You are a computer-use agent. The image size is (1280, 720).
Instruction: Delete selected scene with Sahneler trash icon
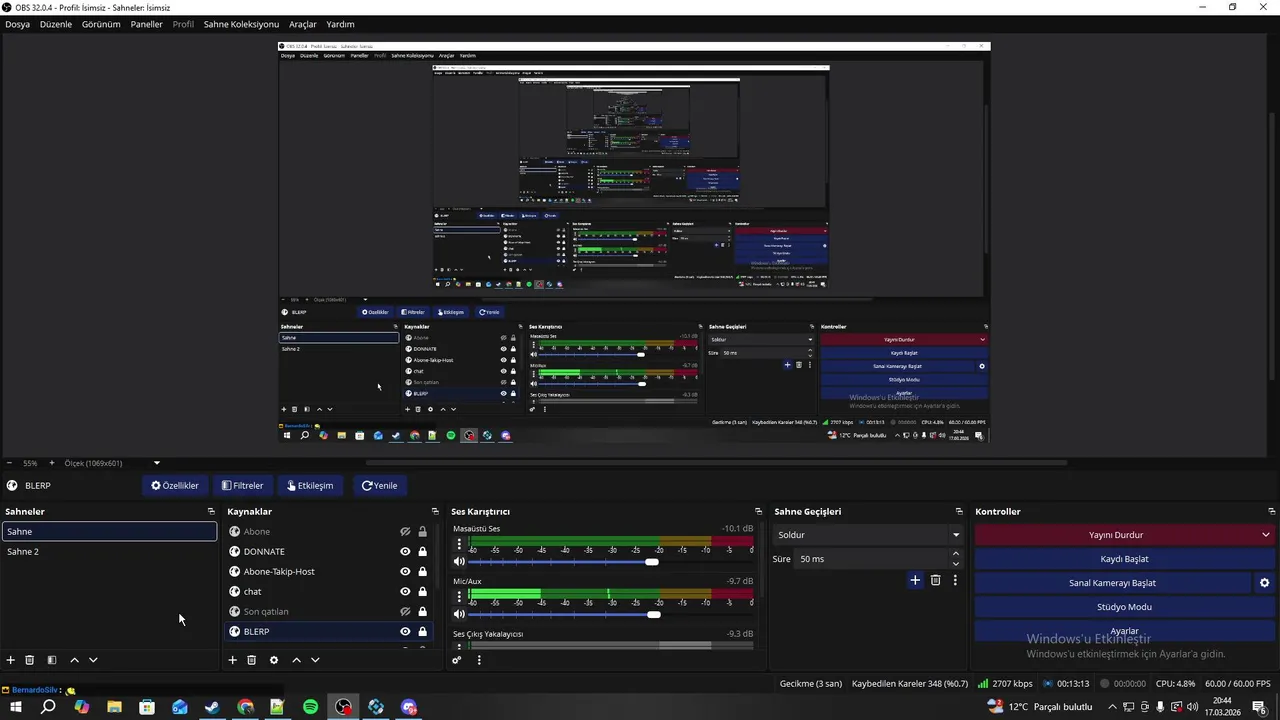[30, 660]
